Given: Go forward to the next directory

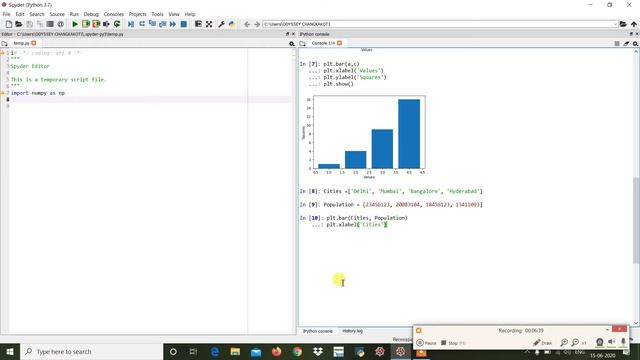Looking at the screenshot, I should click(x=257, y=24).
